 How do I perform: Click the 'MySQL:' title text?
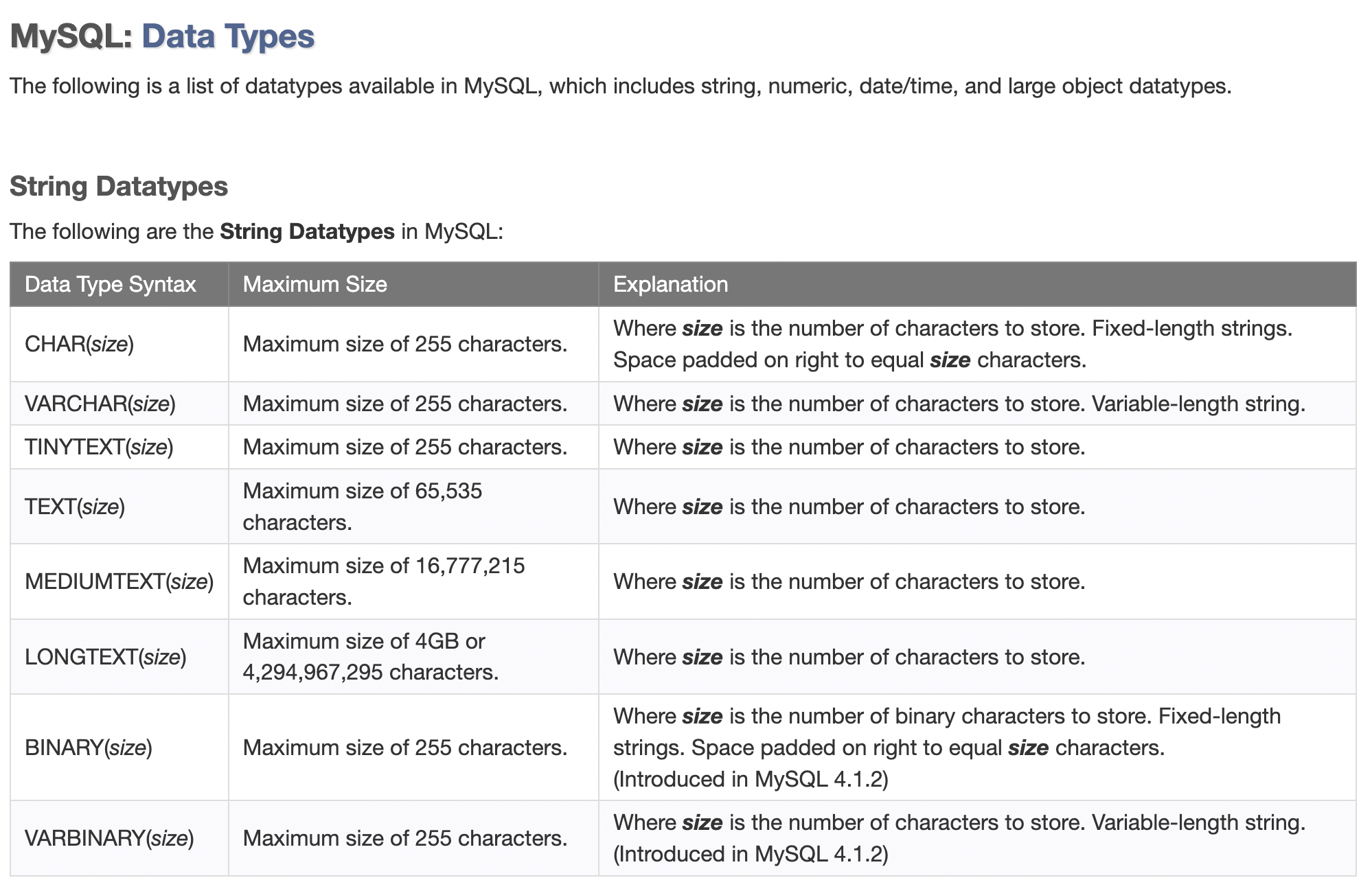pos(71,36)
